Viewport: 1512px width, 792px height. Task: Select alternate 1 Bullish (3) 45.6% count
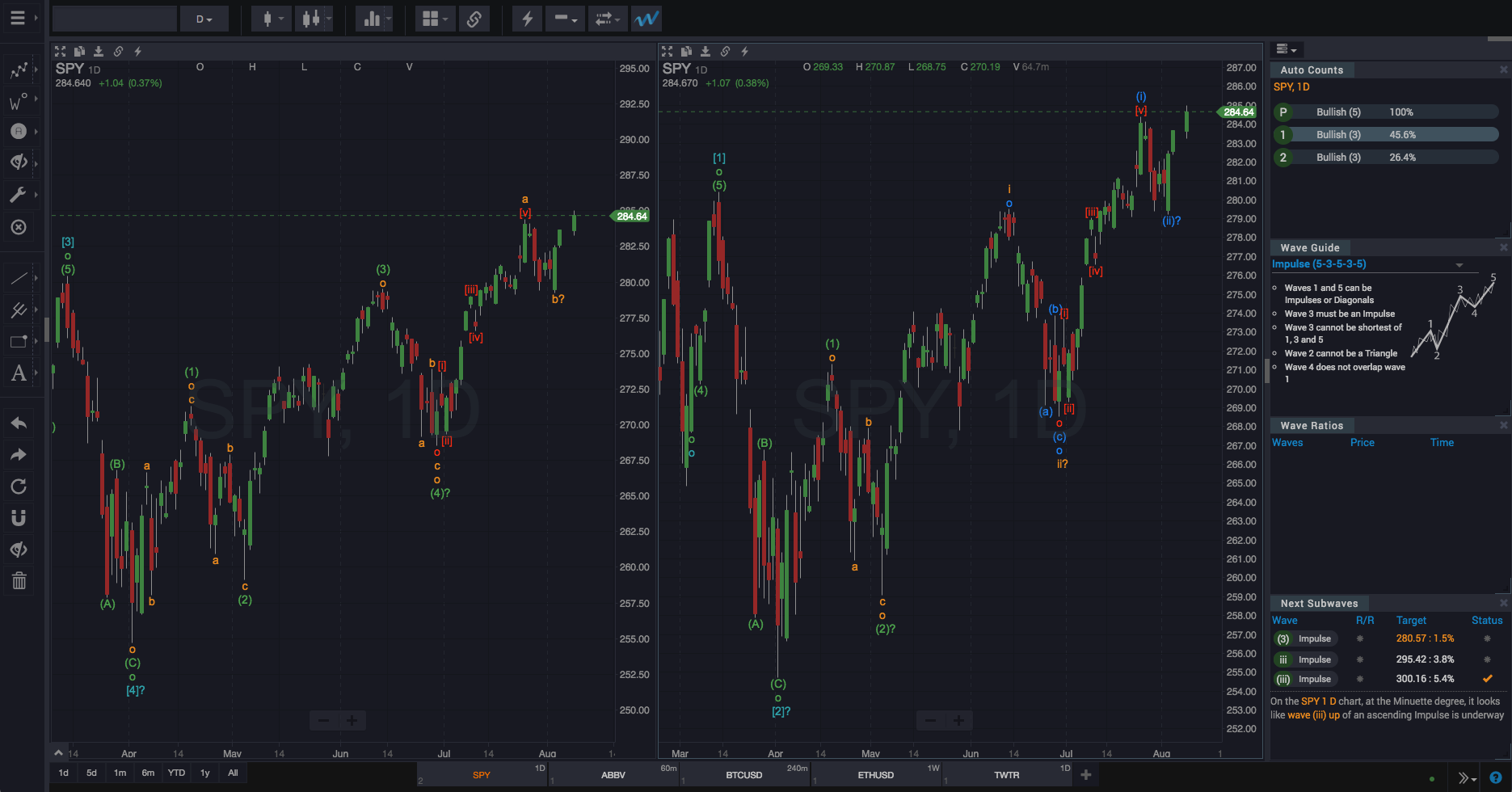tap(1386, 135)
